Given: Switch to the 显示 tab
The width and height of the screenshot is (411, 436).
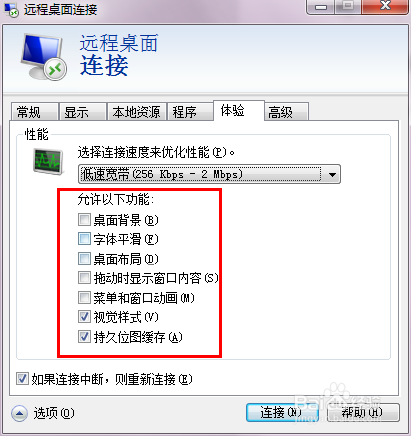Looking at the screenshot, I should pyautogui.click(x=83, y=111).
